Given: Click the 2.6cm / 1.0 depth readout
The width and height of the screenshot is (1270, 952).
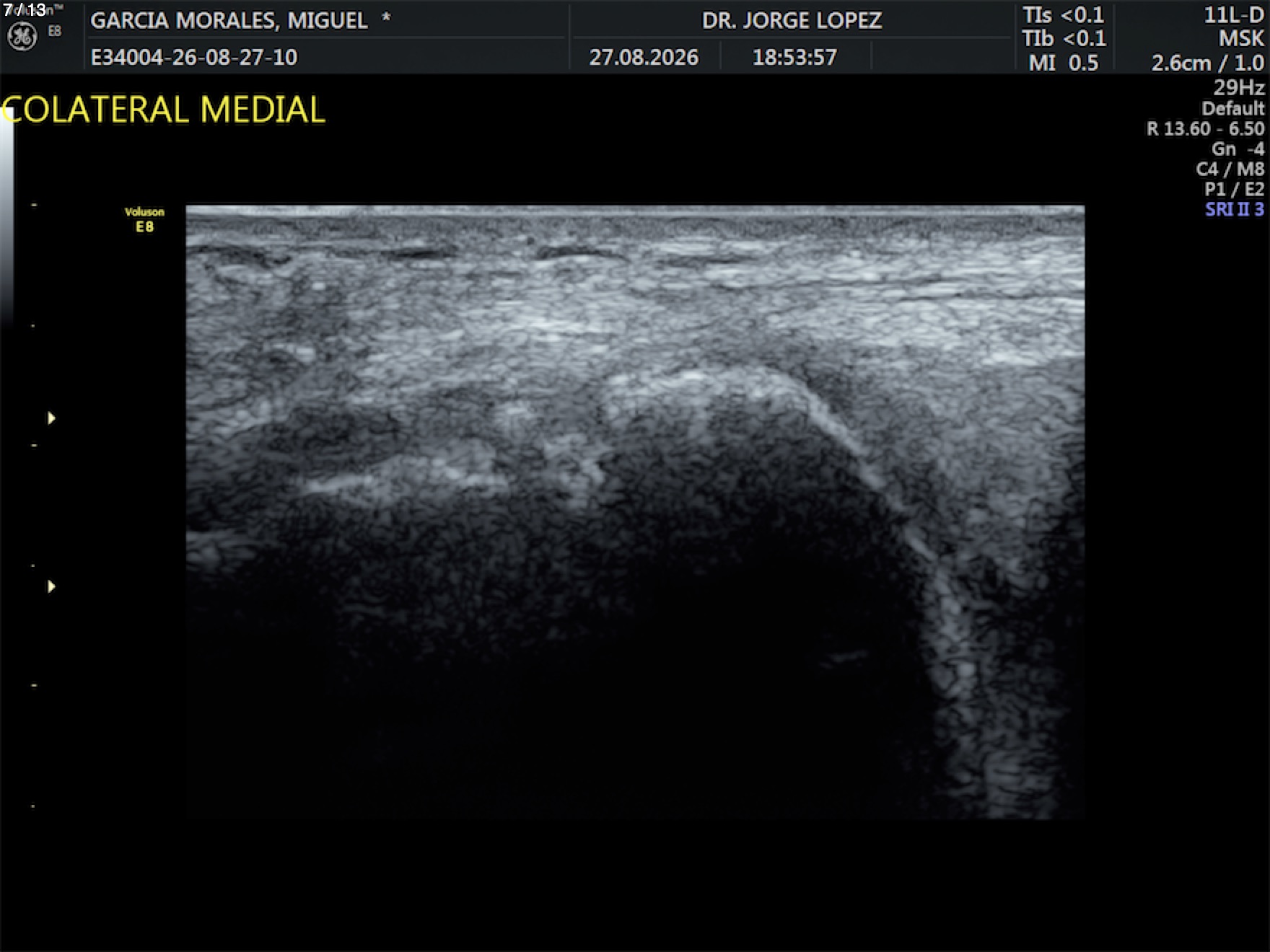Looking at the screenshot, I should [x=1207, y=63].
